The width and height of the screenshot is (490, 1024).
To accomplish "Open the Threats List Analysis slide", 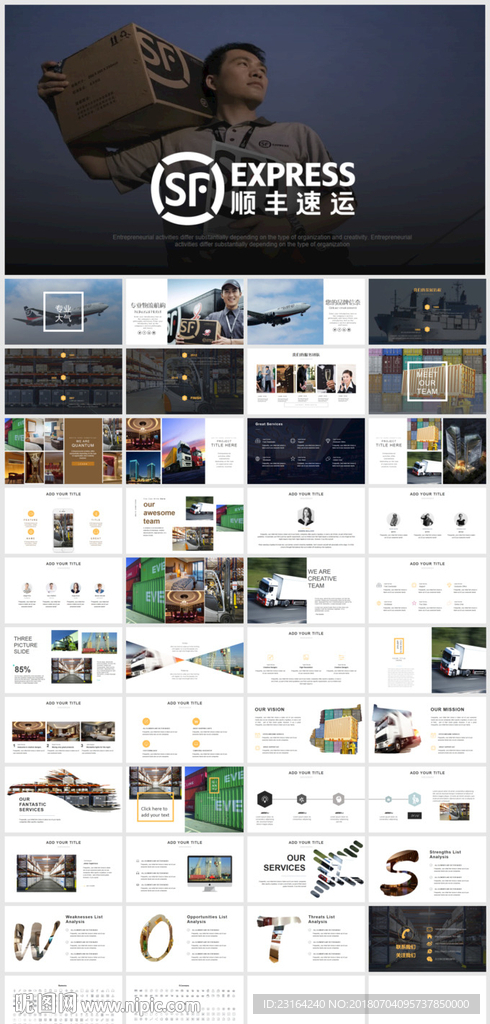I will click(x=306, y=938).
